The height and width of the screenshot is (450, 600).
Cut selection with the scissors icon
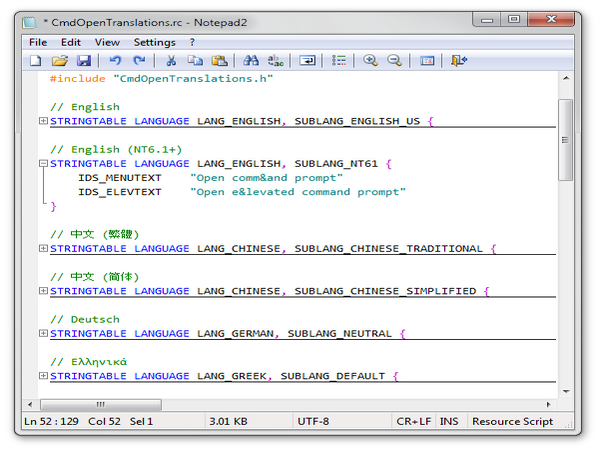[171, 60]
